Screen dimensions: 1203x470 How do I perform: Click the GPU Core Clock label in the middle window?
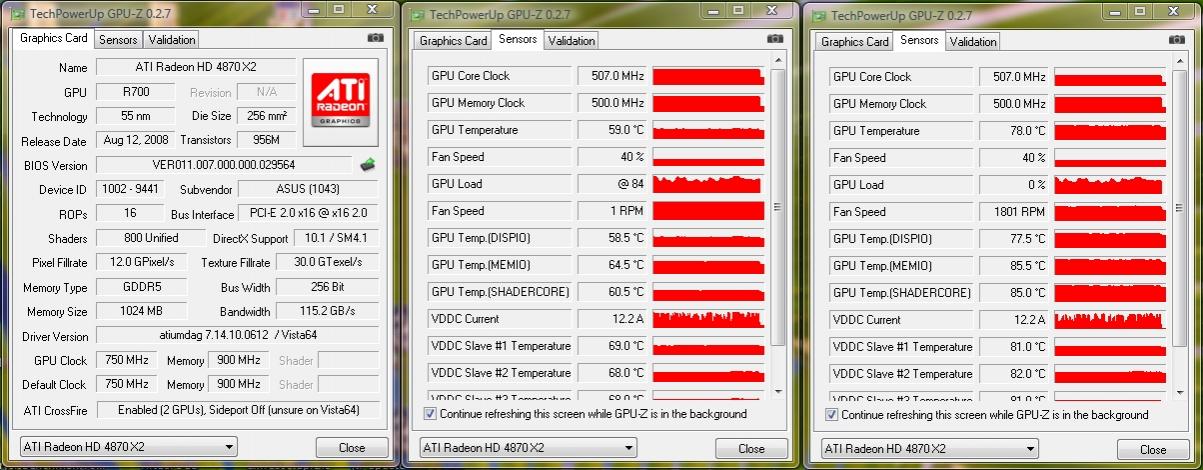pos(499,76)
